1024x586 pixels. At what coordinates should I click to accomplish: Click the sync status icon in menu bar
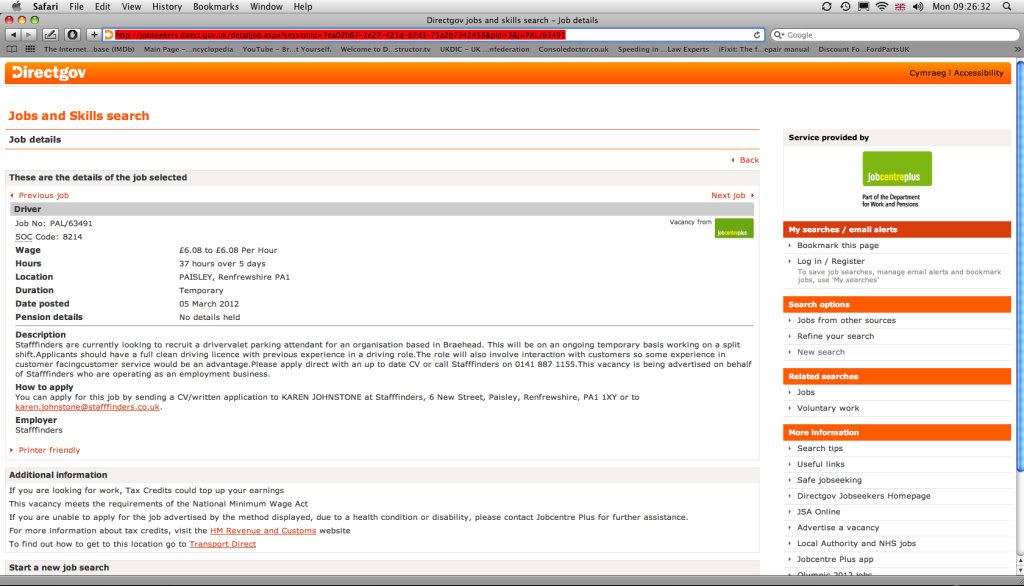point(827,7)
